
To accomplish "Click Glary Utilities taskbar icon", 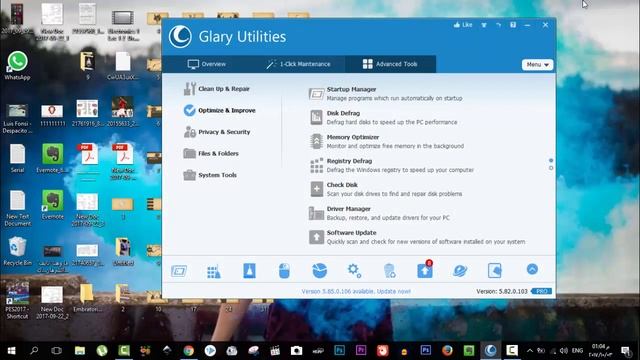I will [491, 351].
